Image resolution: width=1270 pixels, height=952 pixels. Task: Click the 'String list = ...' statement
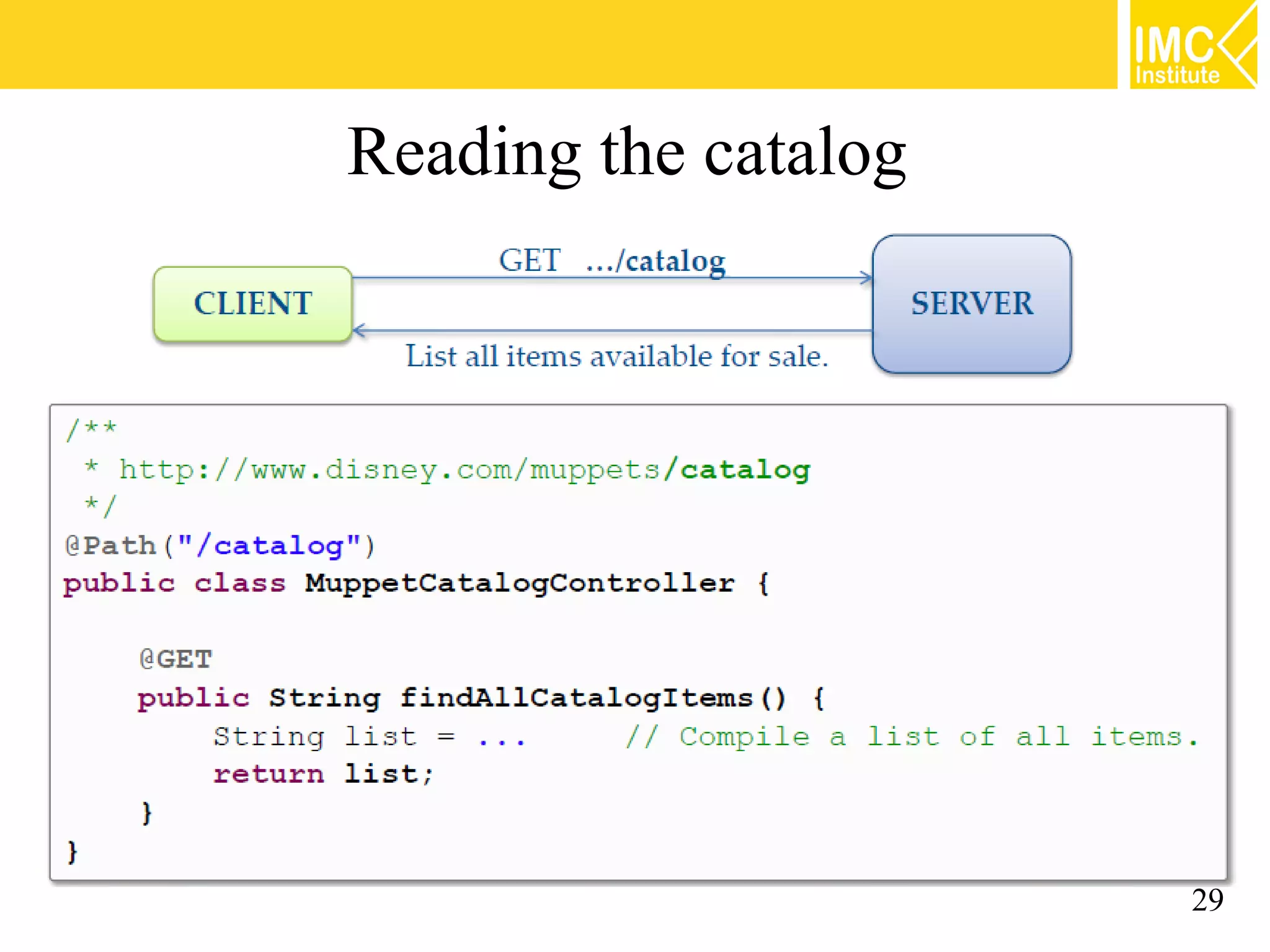coord(370,737)
